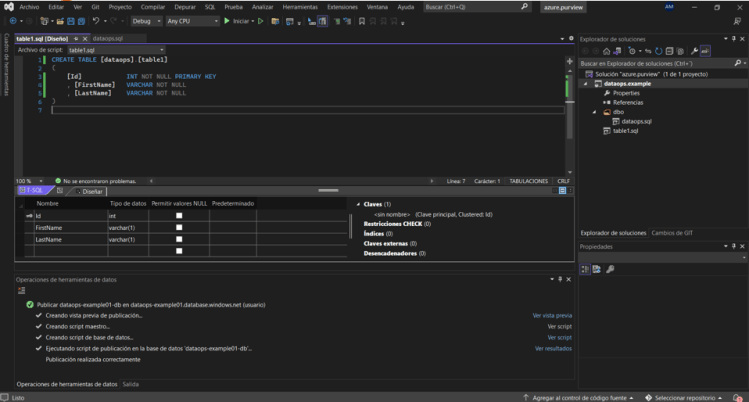Open the Herramientas menu
This screenshot has width=749, height=402.
300,6
